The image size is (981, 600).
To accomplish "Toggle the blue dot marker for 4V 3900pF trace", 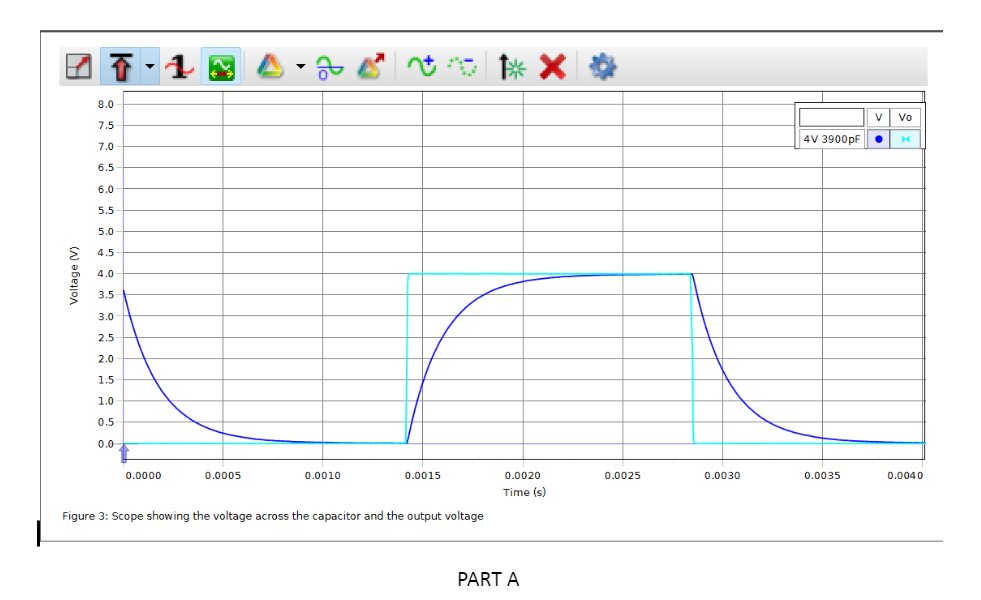I will (878, 138).
